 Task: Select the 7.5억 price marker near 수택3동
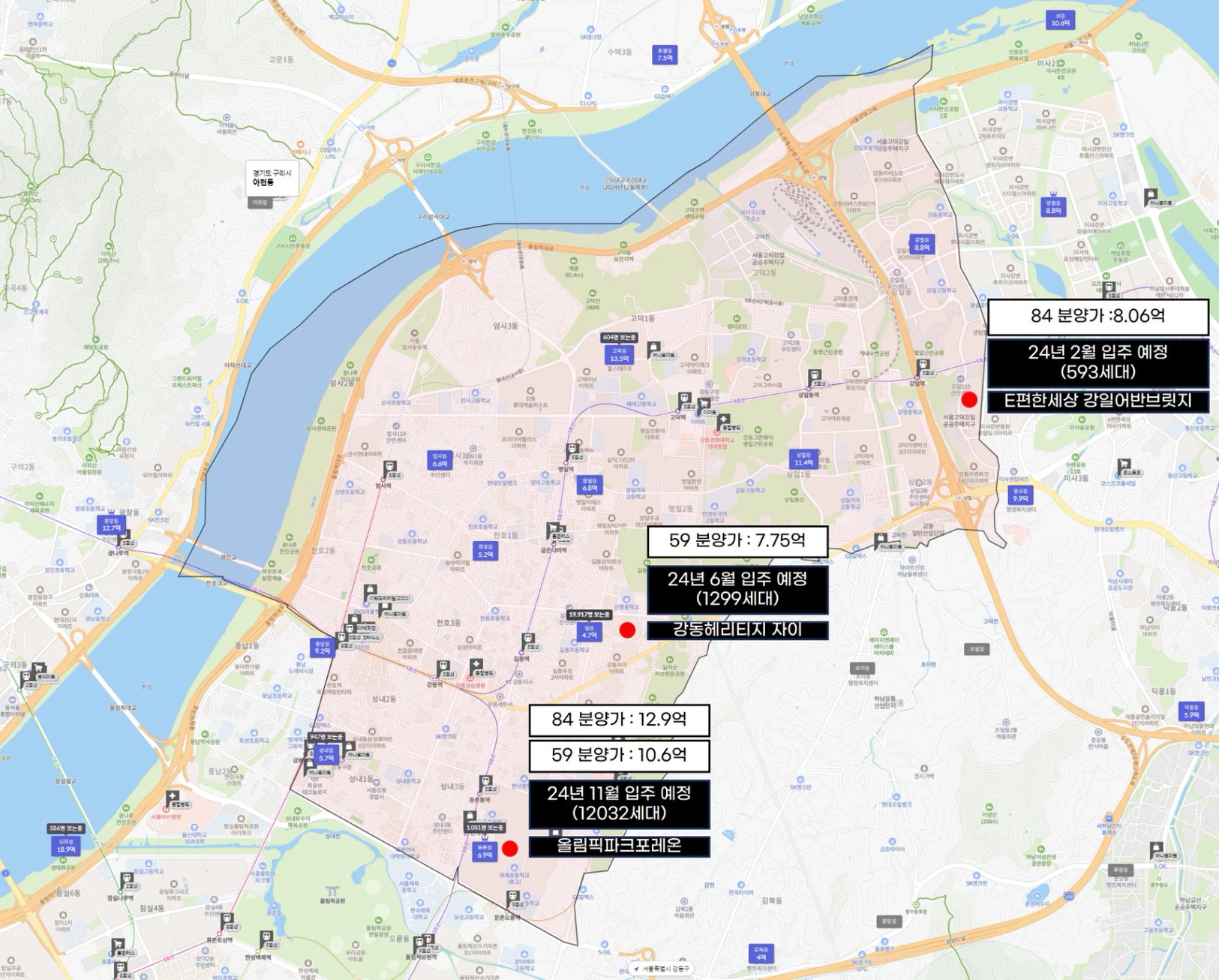pos(665,54)
